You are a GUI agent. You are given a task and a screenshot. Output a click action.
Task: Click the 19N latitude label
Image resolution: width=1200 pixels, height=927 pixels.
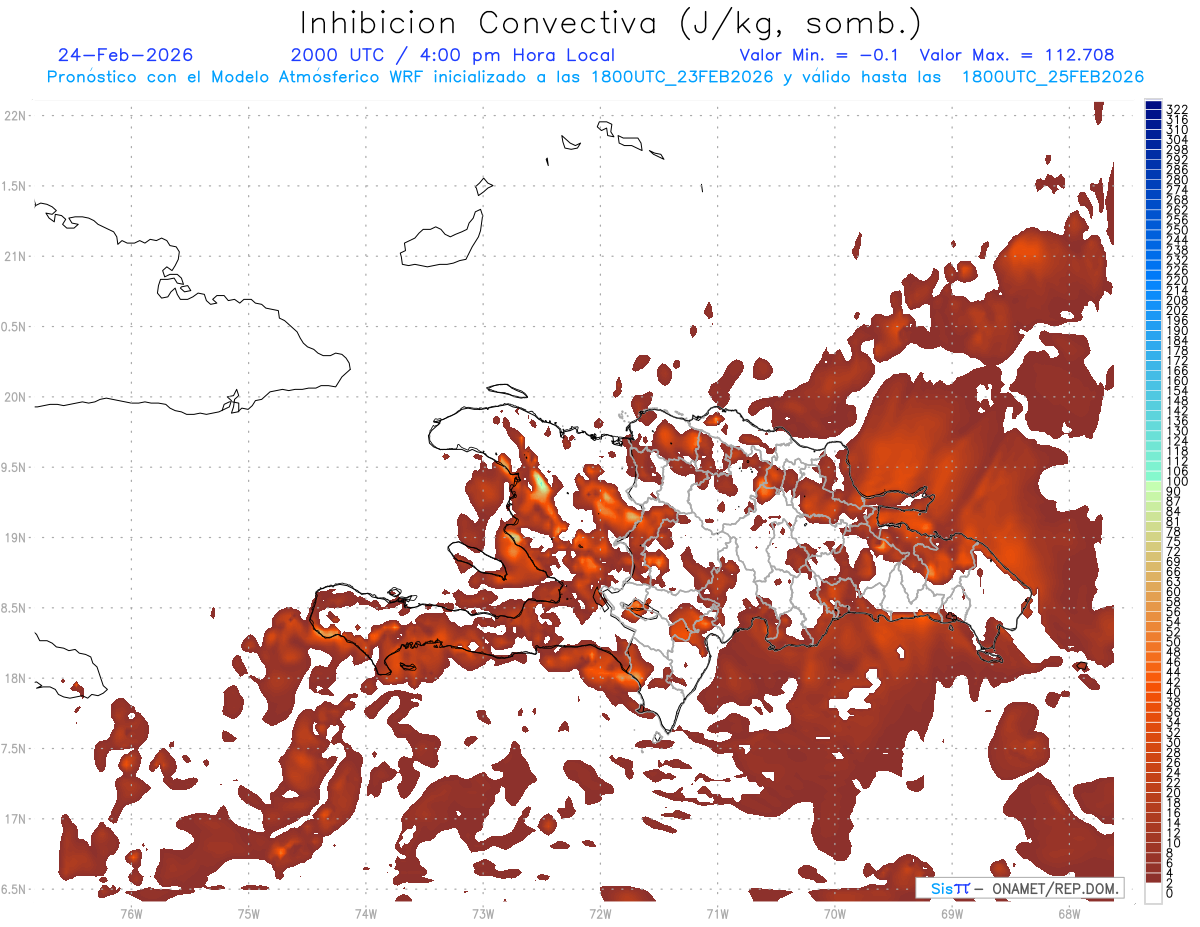(15, 538)
